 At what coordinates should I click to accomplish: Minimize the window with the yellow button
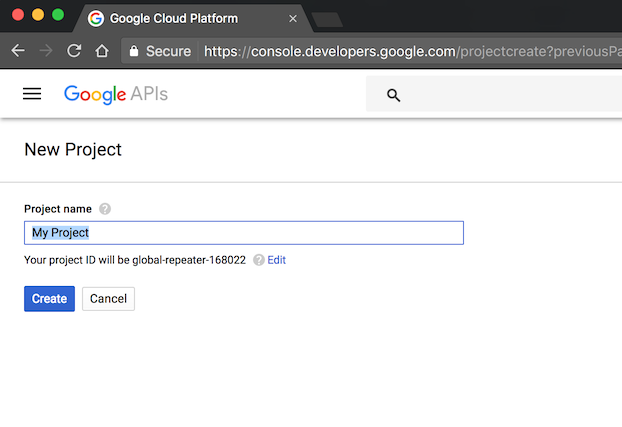[39, 15]
